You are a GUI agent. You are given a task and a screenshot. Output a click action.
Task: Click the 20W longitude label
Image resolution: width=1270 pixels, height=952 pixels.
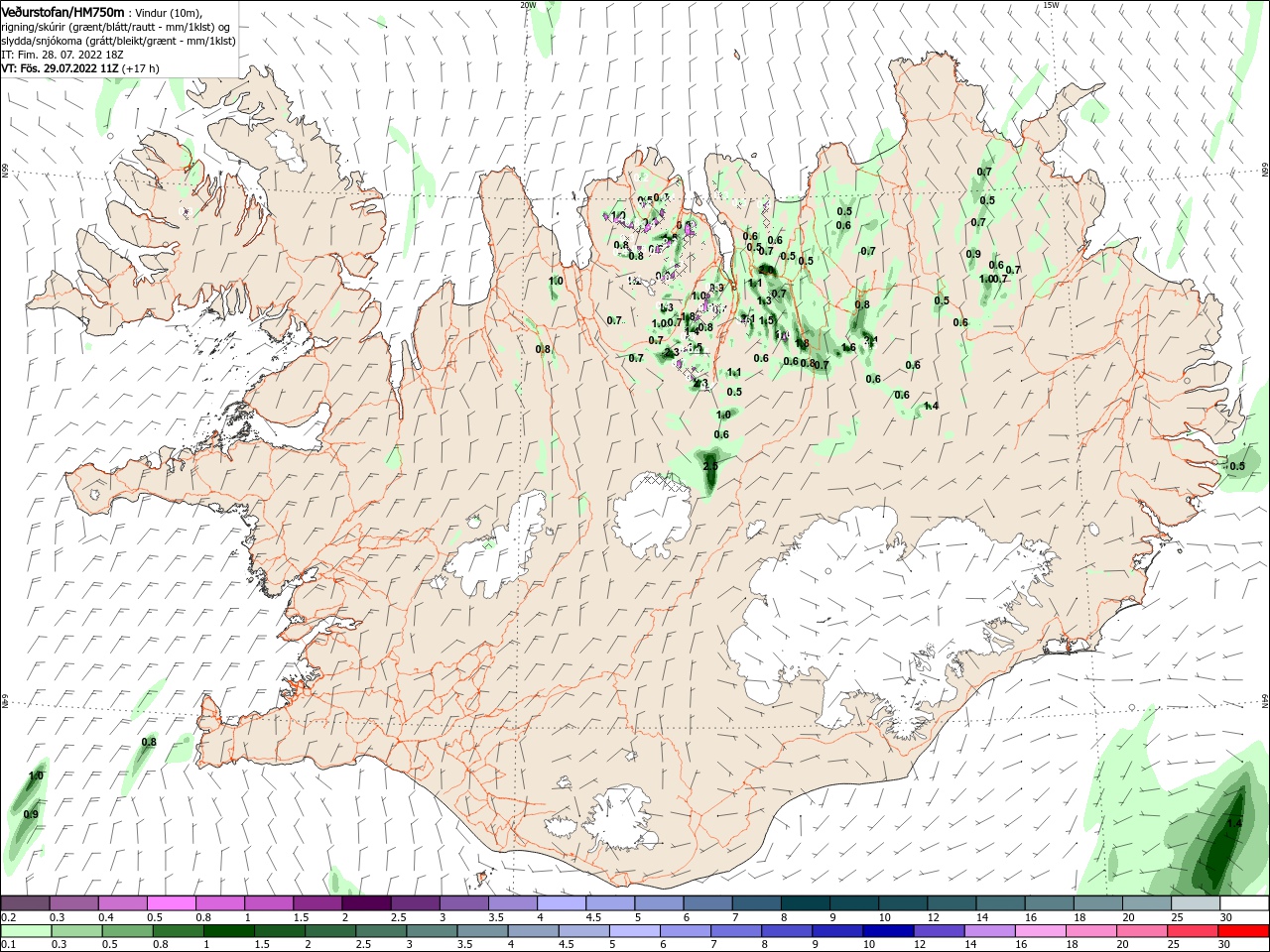528,5
